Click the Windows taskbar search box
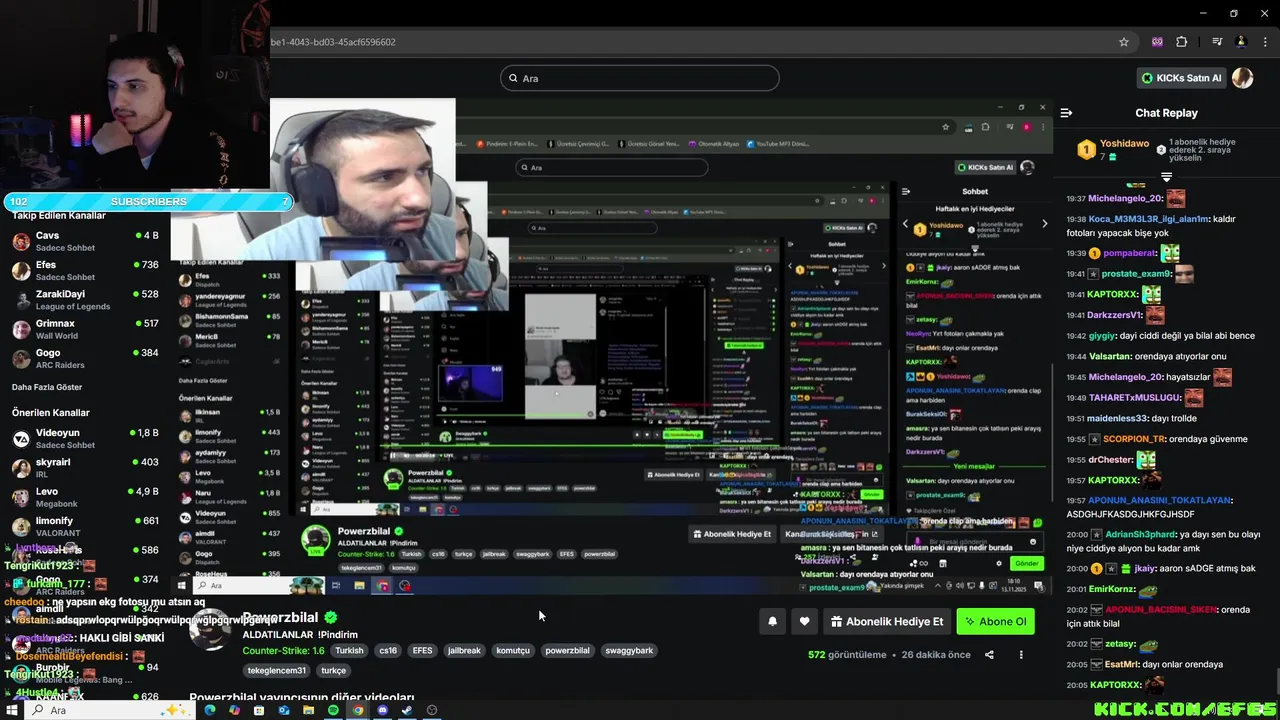The width and height of the screenshot is (1280, 720). pyautogui.click(x=109, y=710)
